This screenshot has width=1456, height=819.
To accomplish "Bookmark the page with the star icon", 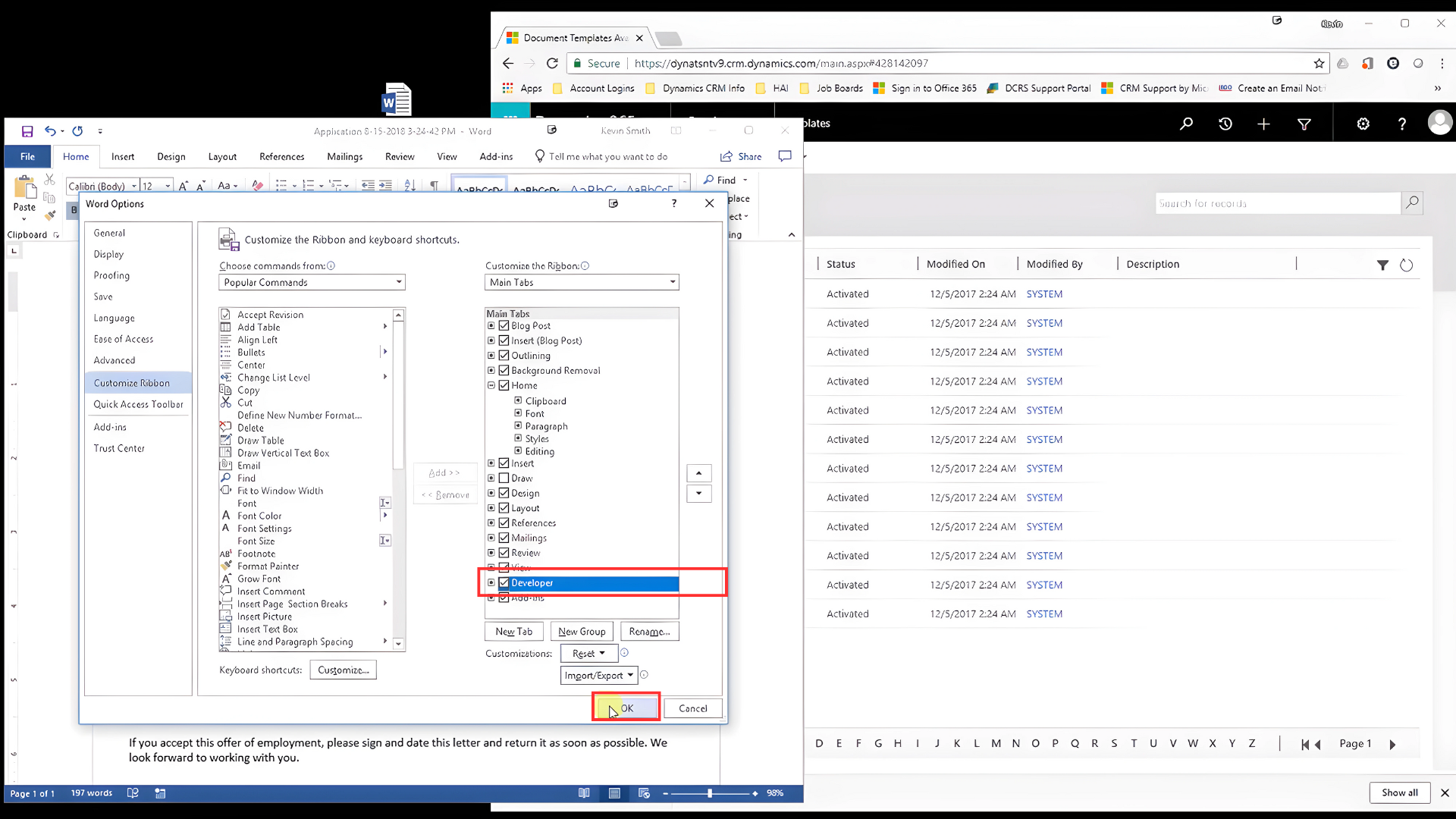I will click(x=1319, y=64).
